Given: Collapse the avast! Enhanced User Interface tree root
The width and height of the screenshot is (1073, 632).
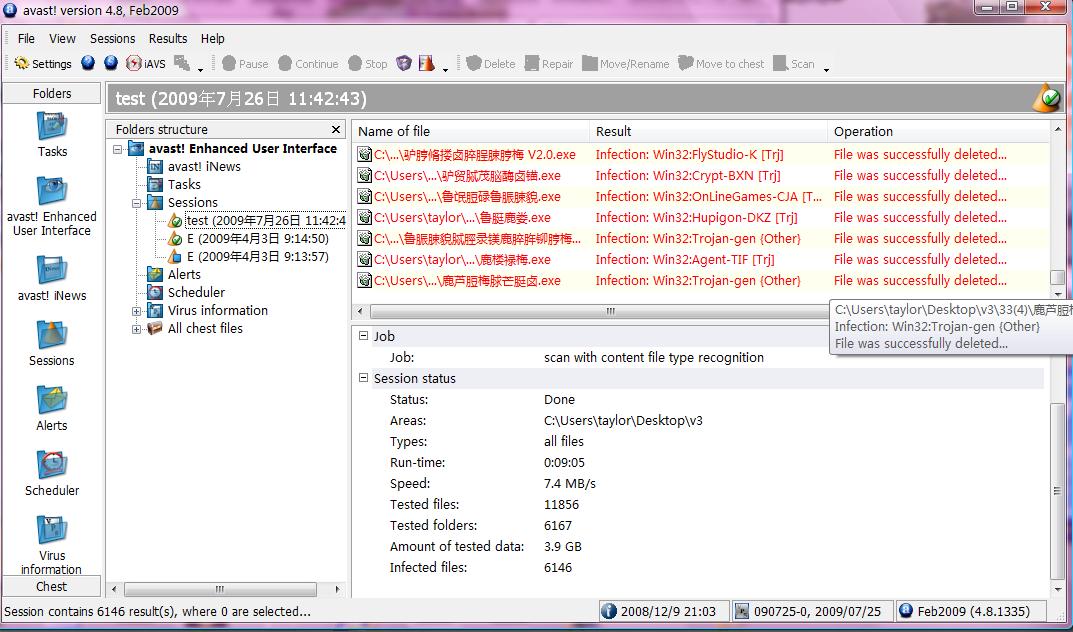Looking at the screenshot, I should coord(118,148).
